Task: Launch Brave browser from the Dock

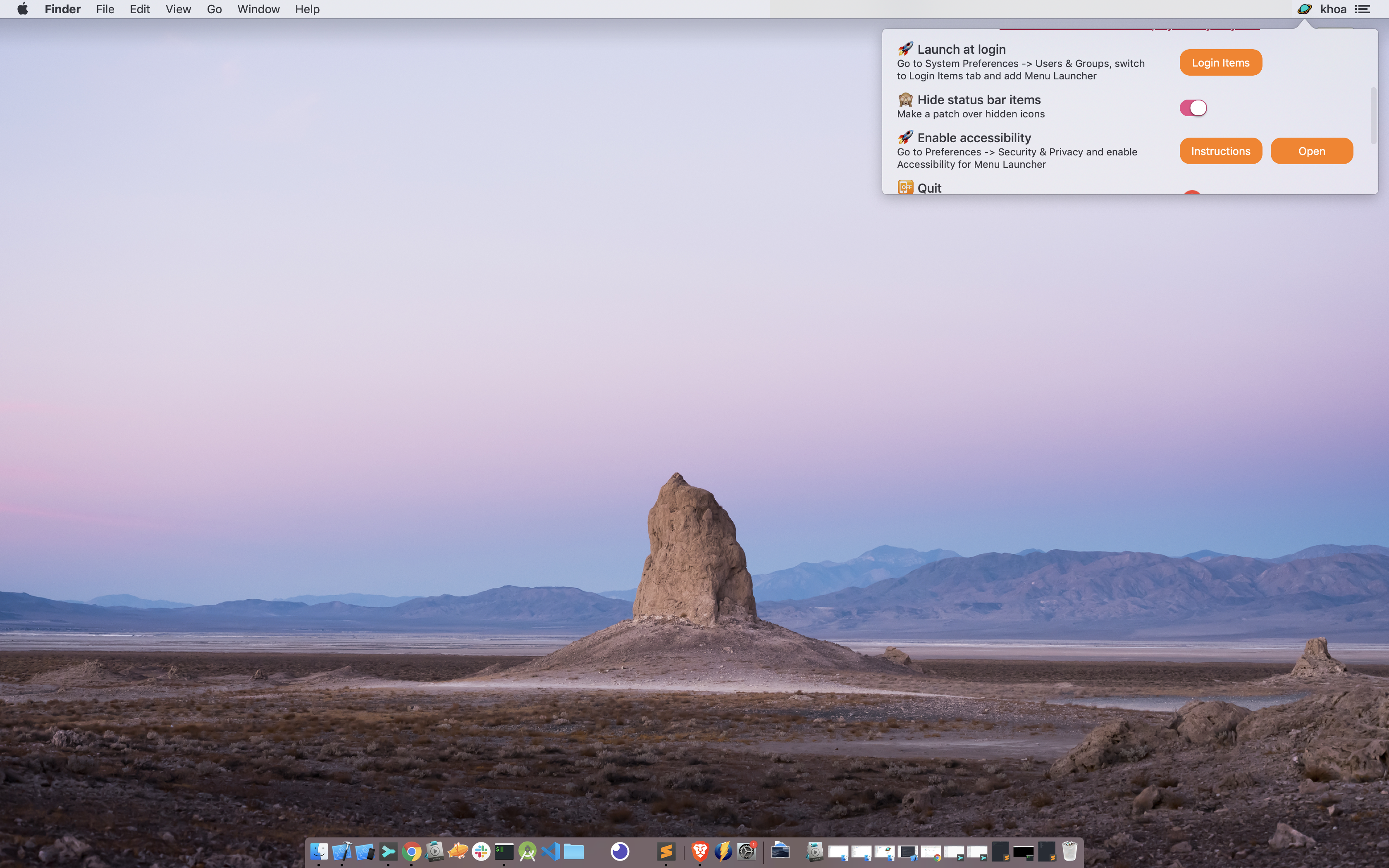Action: point(699,851)
